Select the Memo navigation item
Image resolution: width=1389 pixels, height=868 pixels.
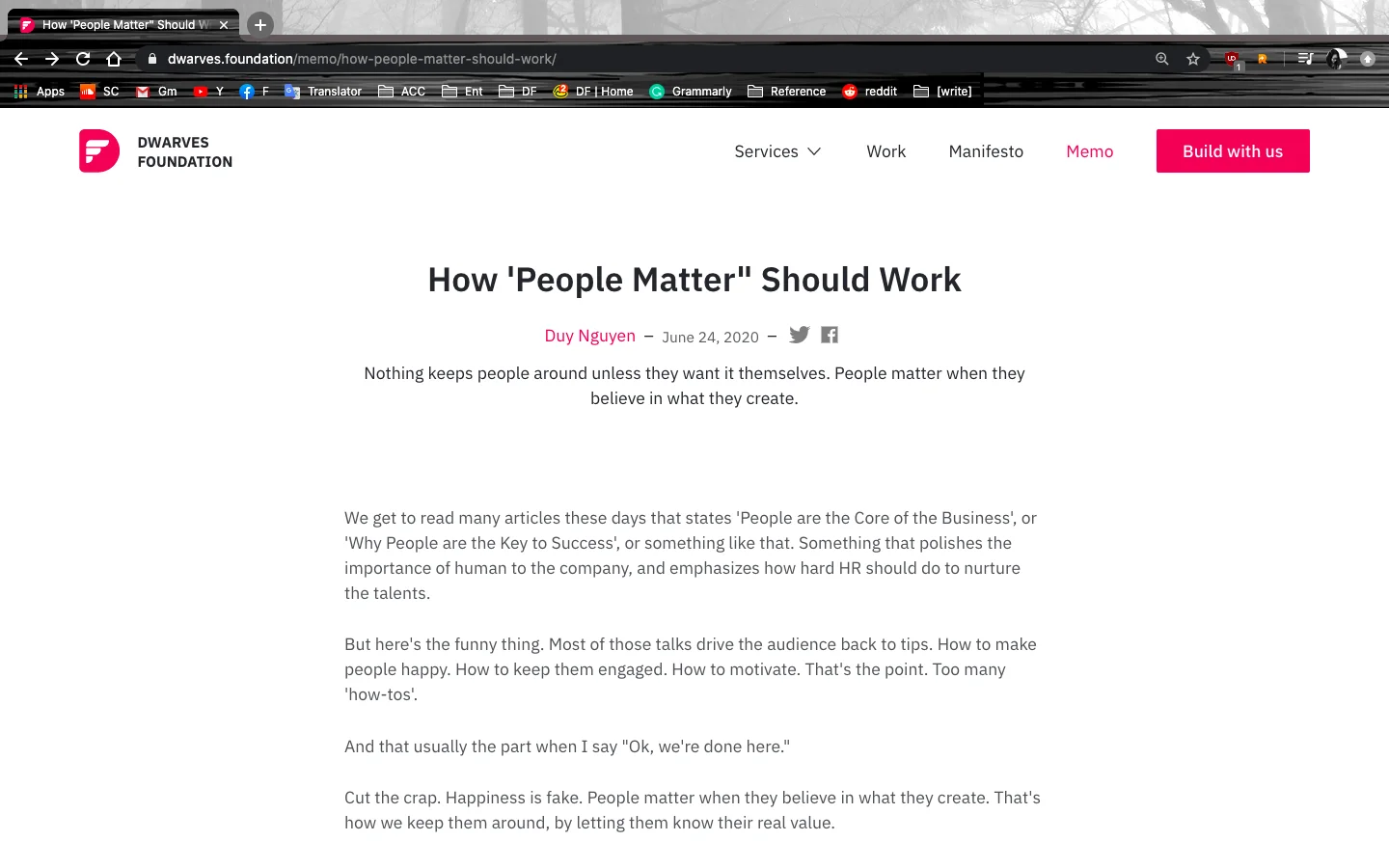click(1090, 151)
